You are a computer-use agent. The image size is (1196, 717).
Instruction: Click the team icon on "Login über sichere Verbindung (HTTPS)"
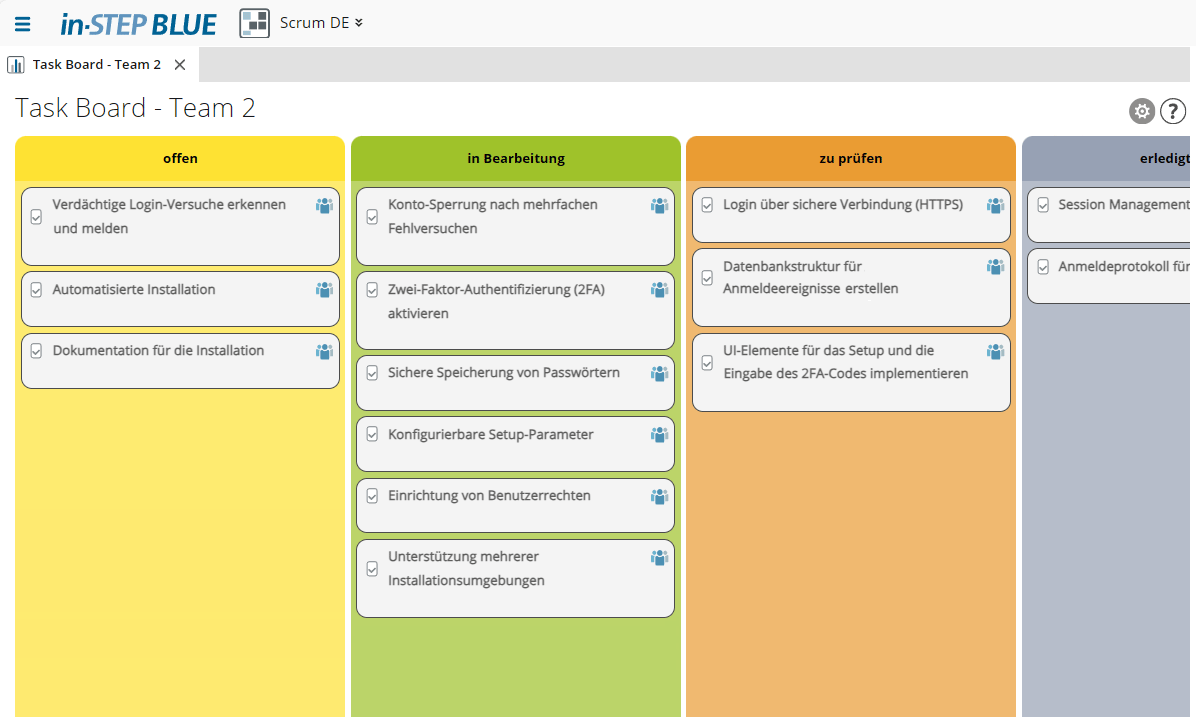[x=995, y=204]
